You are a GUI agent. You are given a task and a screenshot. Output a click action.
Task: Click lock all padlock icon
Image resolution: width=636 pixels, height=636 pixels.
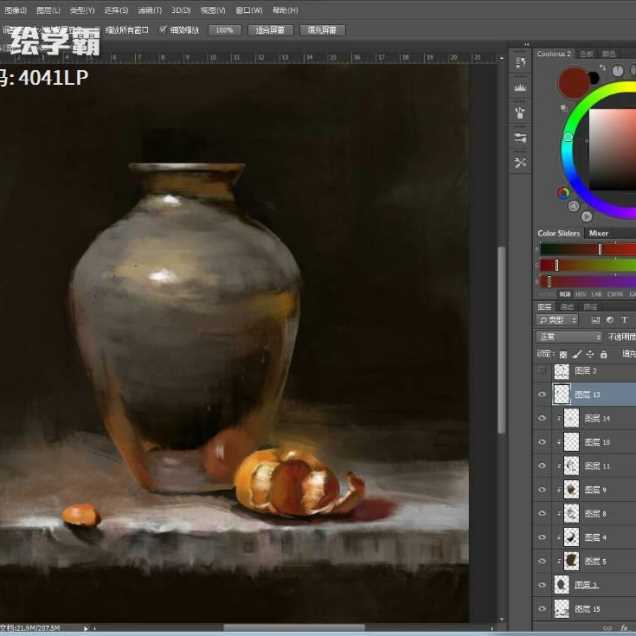coord(604,355)
